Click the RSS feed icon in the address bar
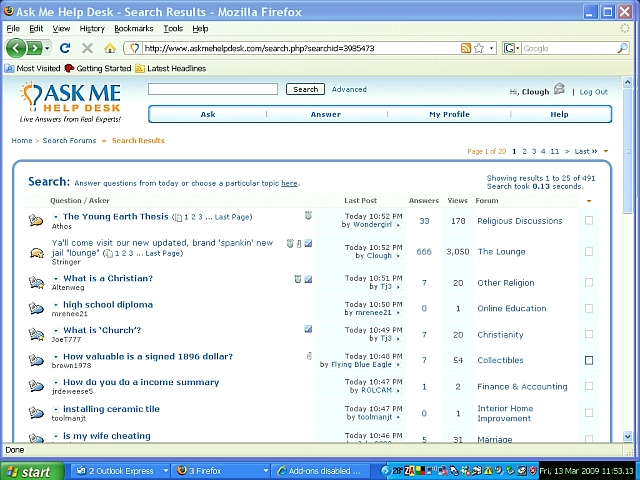 466,48
